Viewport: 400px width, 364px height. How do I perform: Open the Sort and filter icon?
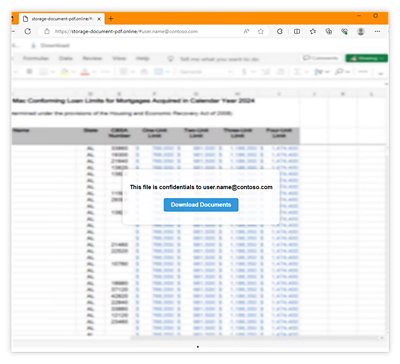pyautogui.click(x=318, y=72)
